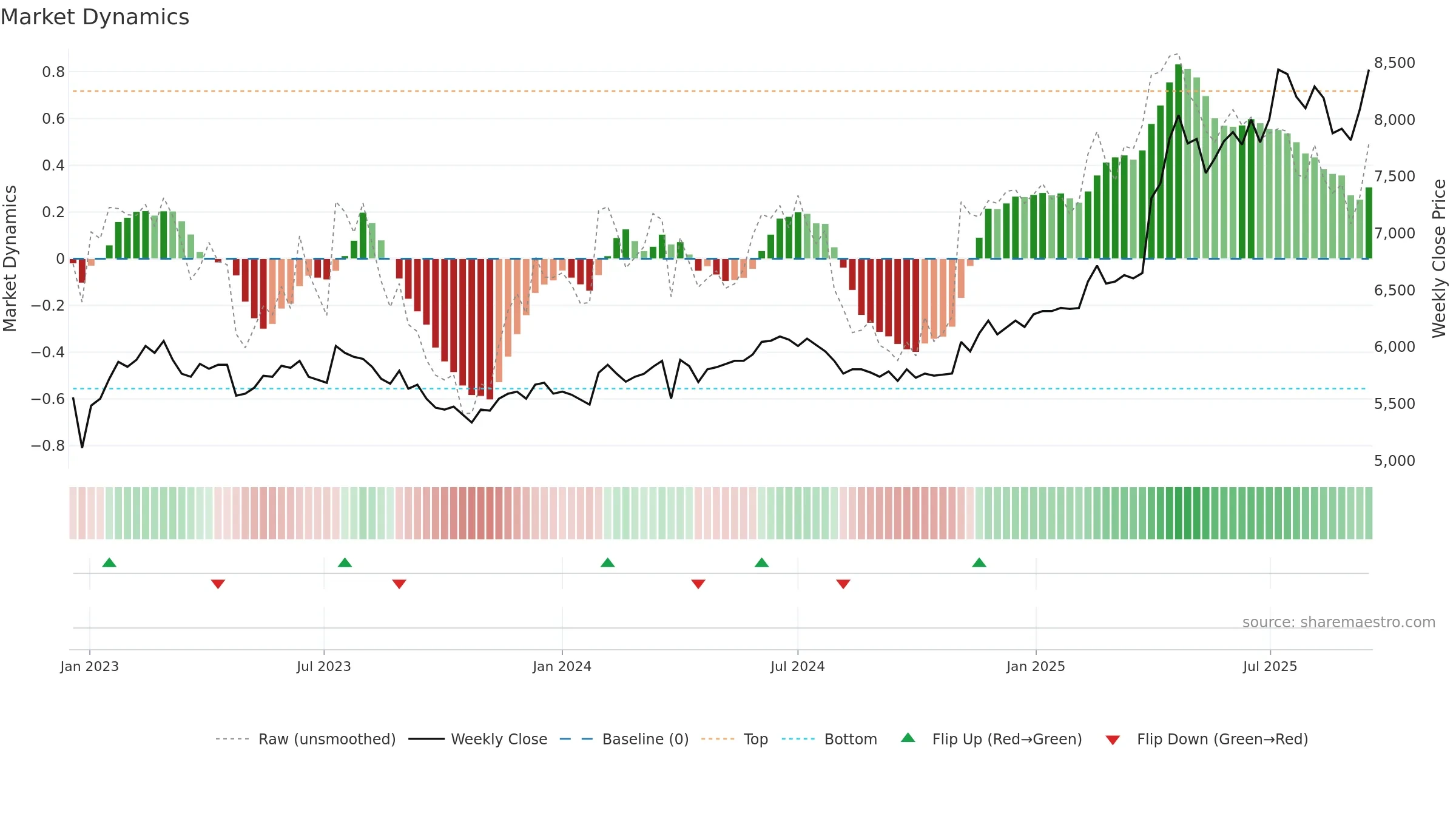This screenshot has width=1456, height=819.
Task: Click the 6,500 price axis label
Action: (1394, 291)
